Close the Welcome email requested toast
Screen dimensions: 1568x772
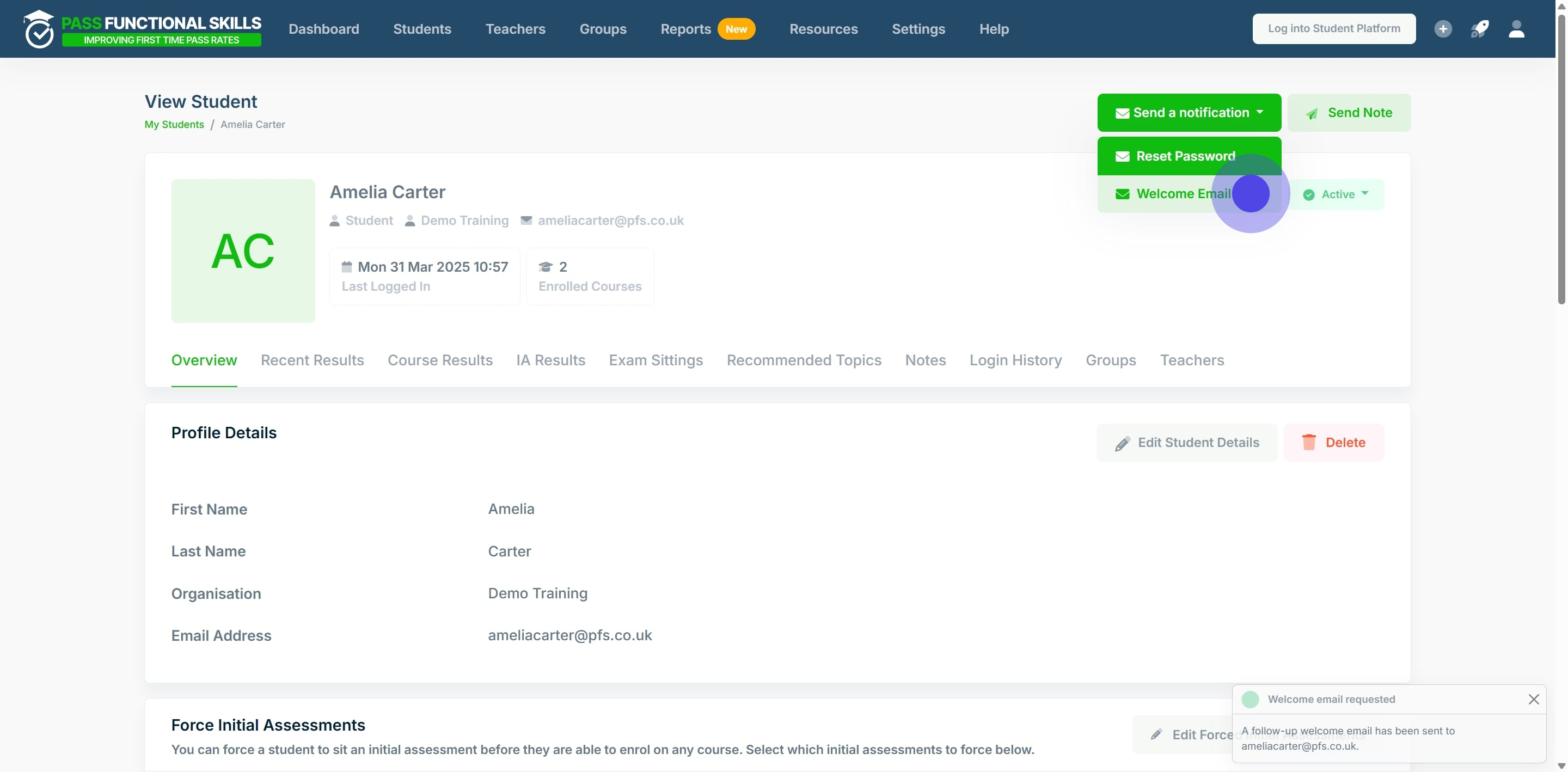point(1533,699)
